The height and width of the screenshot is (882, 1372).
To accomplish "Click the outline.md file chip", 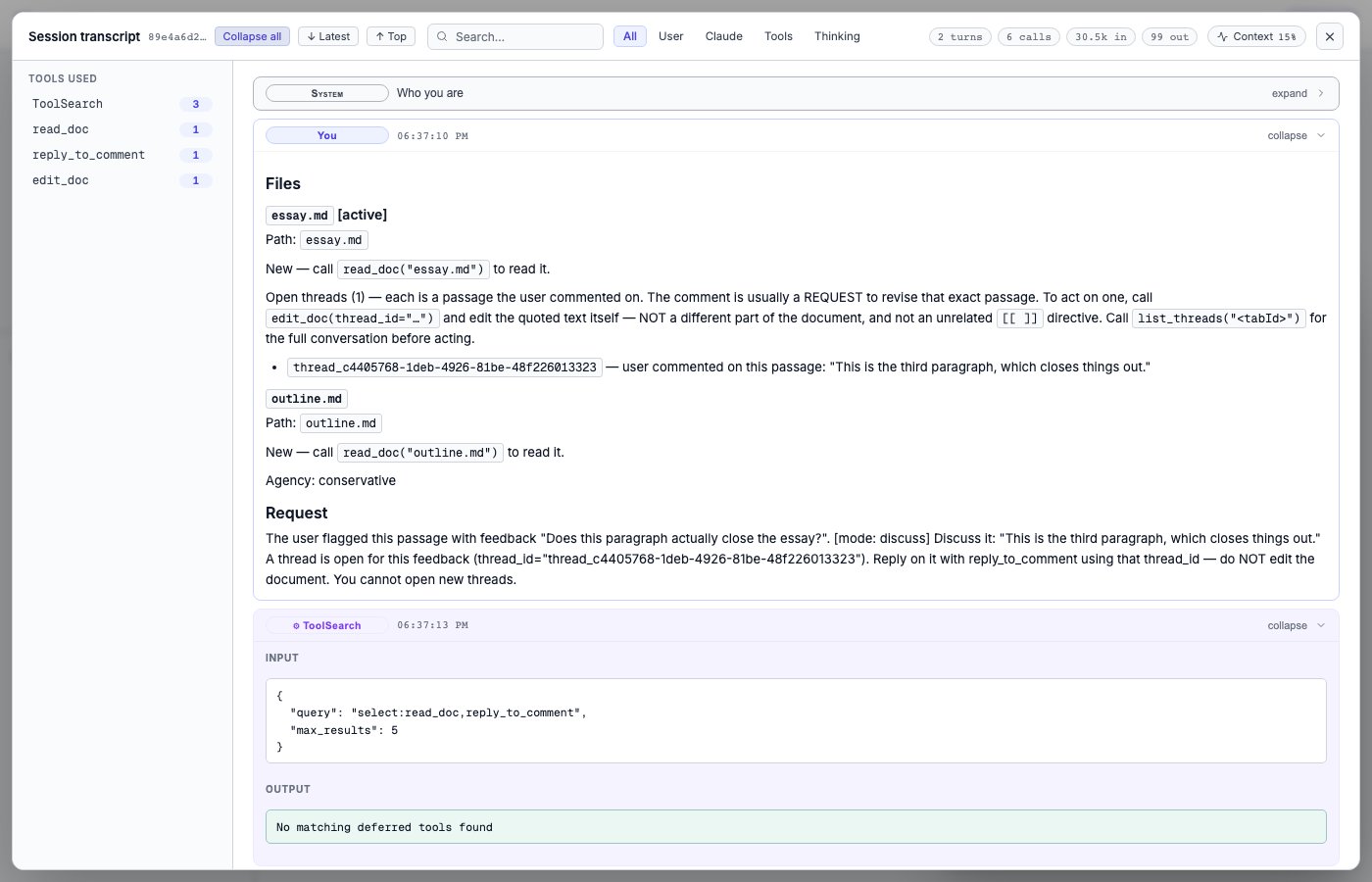I will pyautogui.click(x=307, y=399).
